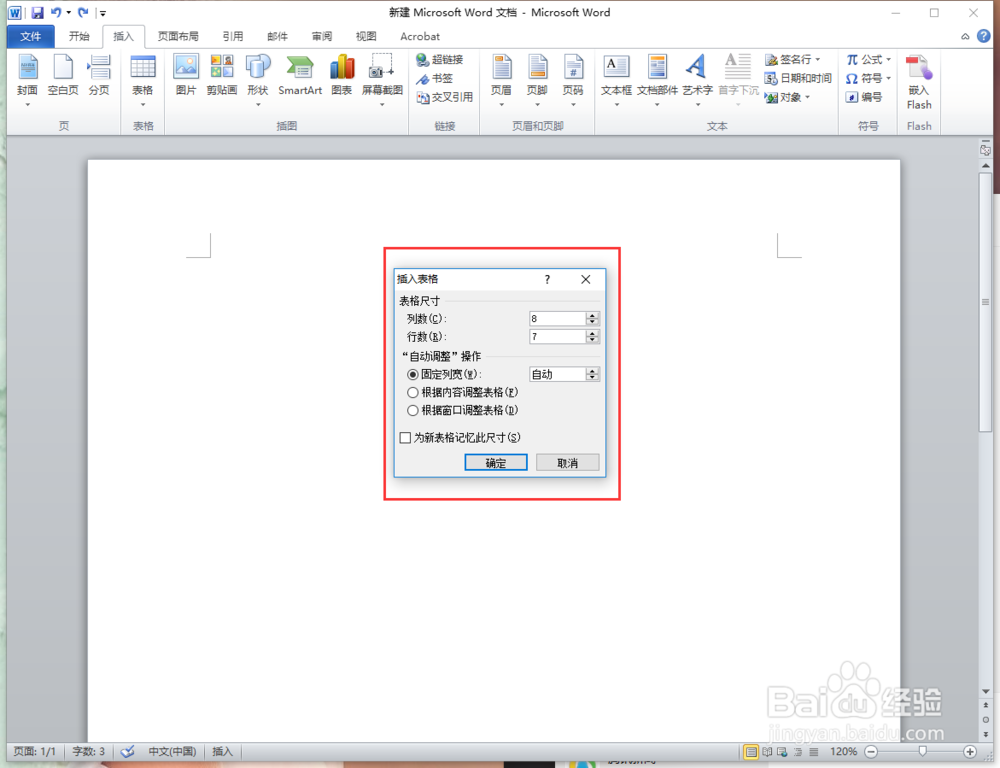Click the zoom slider handle

(922, 752)
